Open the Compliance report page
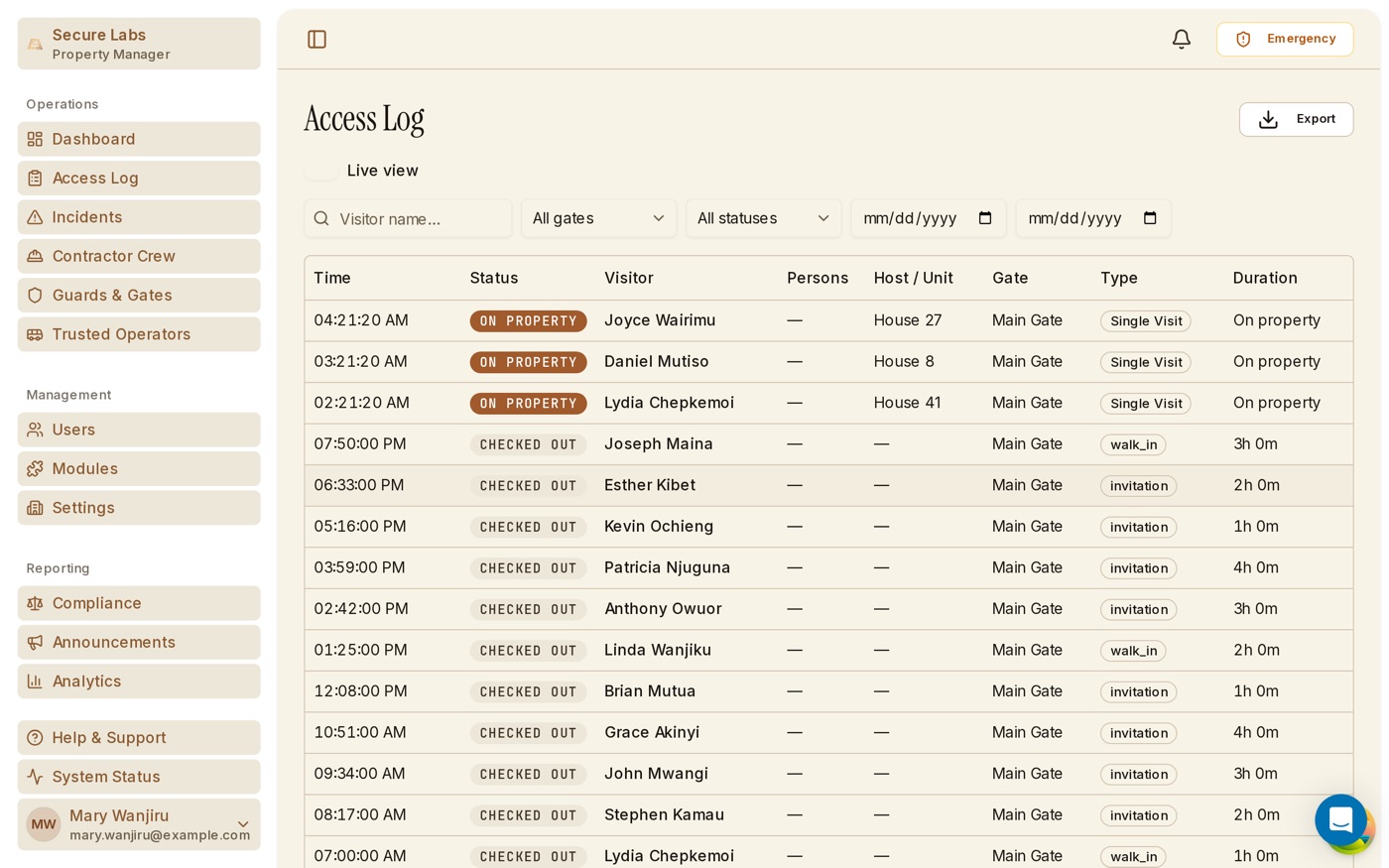 click(139, 603)
